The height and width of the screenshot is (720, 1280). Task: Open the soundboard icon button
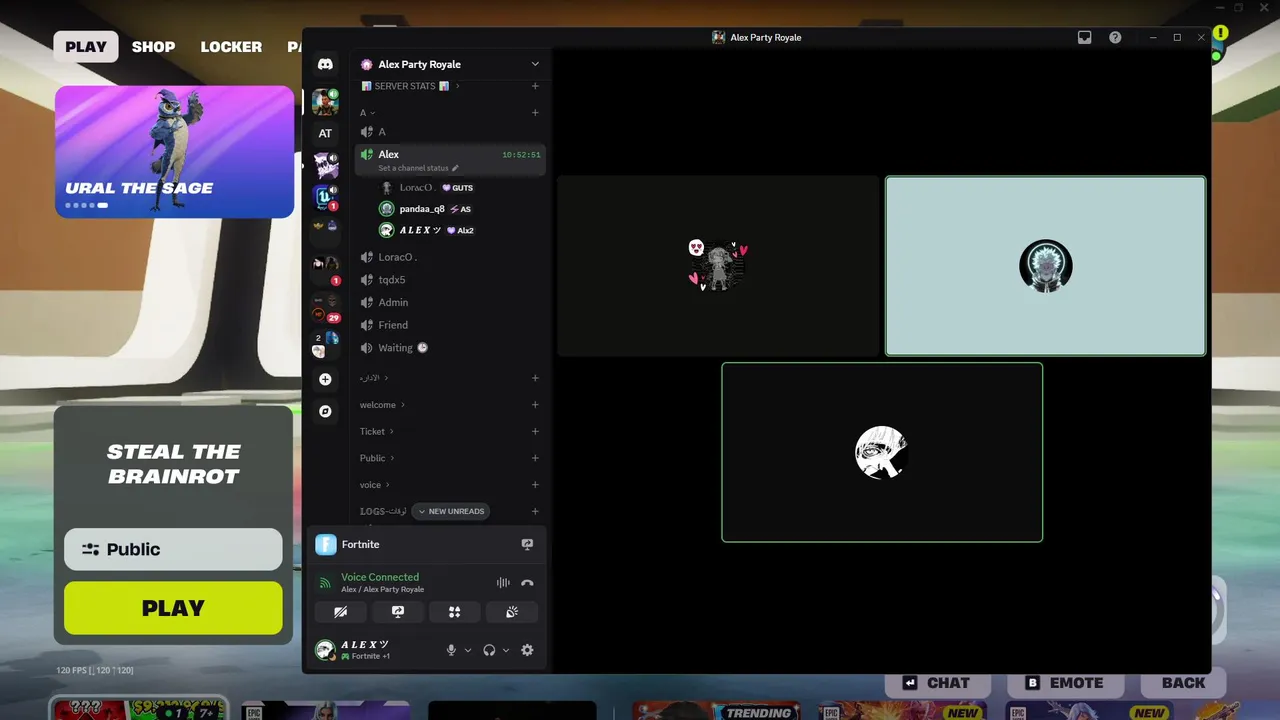(512, 612)
